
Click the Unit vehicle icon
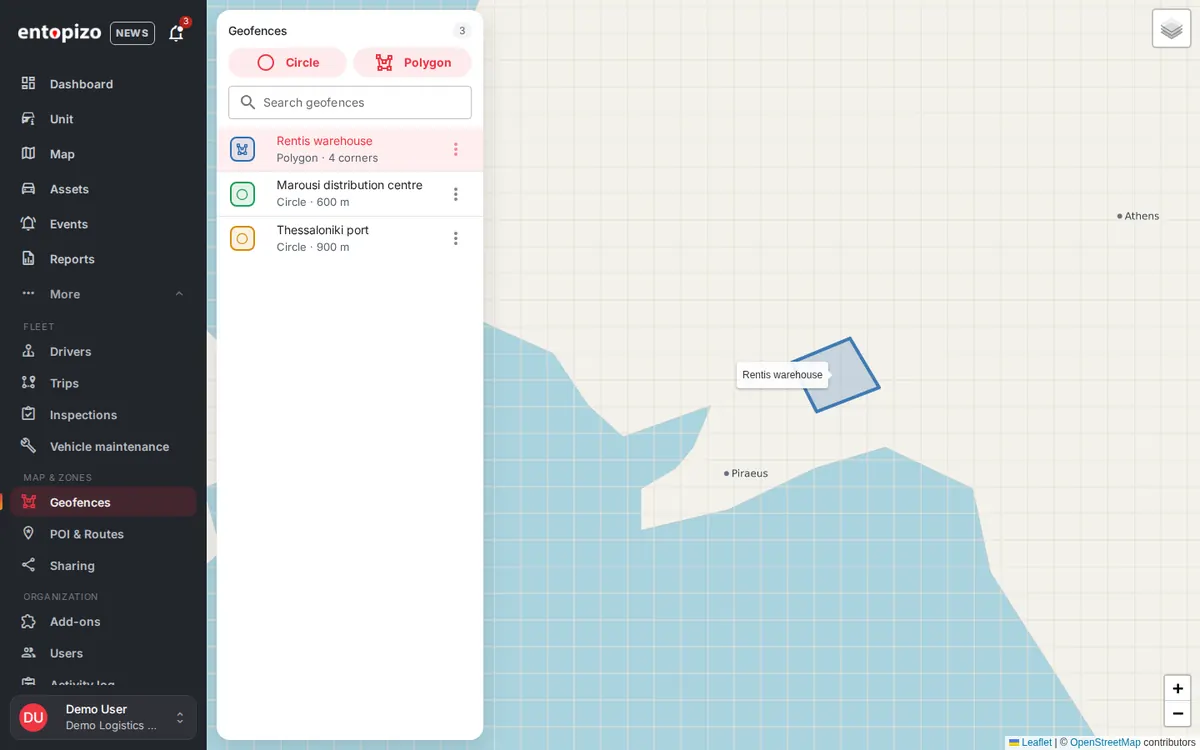click(28, 119)
